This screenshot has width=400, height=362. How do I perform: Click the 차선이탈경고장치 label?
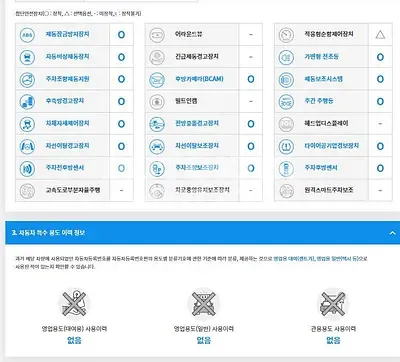point(68,146)
